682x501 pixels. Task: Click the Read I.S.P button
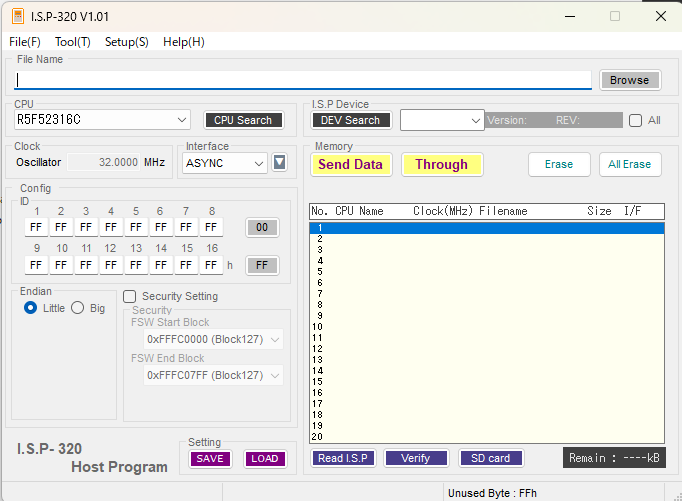click(343, 458)
